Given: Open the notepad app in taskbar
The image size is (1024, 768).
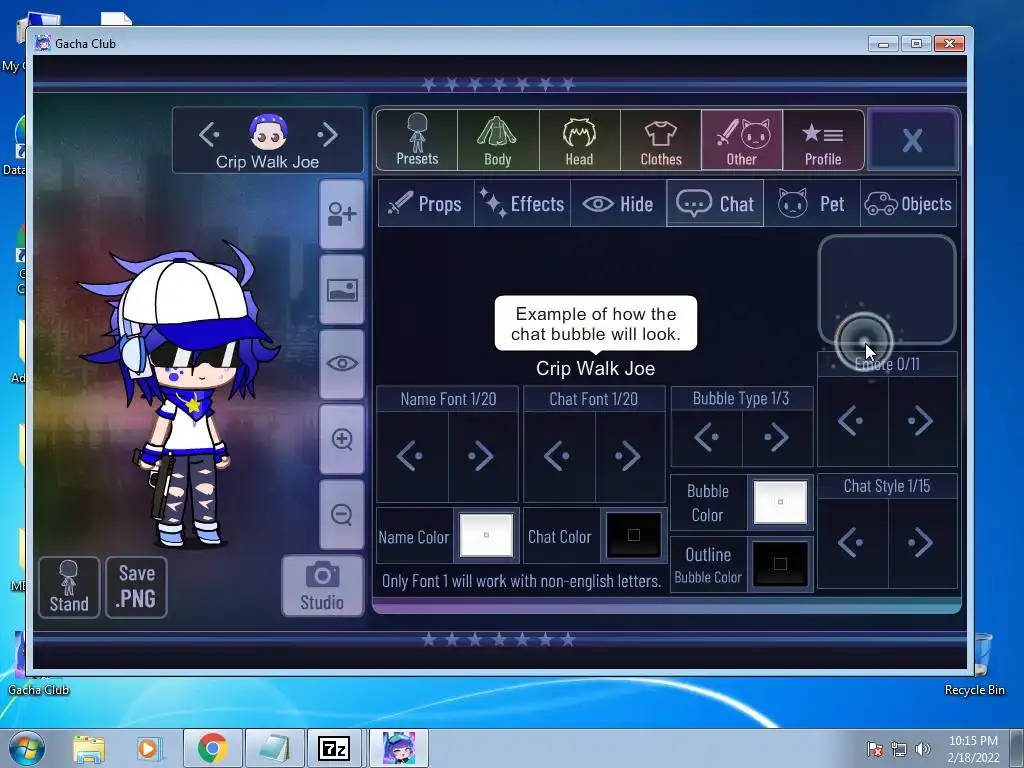Looking at the screenshot, I should [x=274, y=748].
